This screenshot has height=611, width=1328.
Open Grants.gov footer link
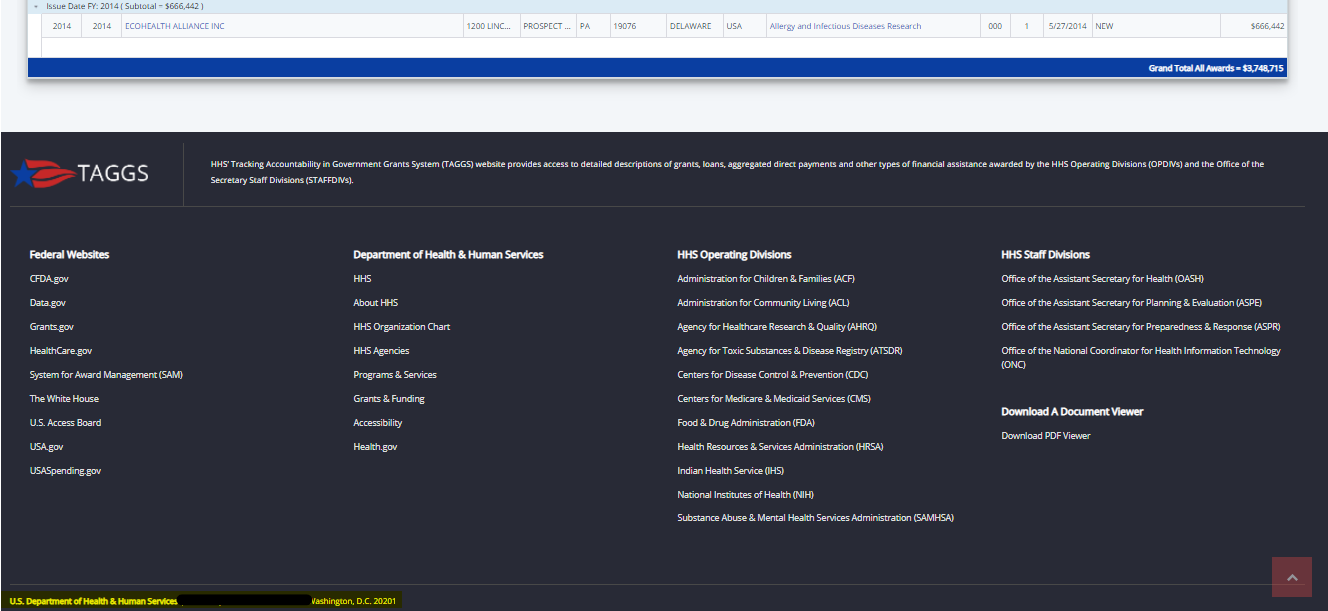click(52, 327)
